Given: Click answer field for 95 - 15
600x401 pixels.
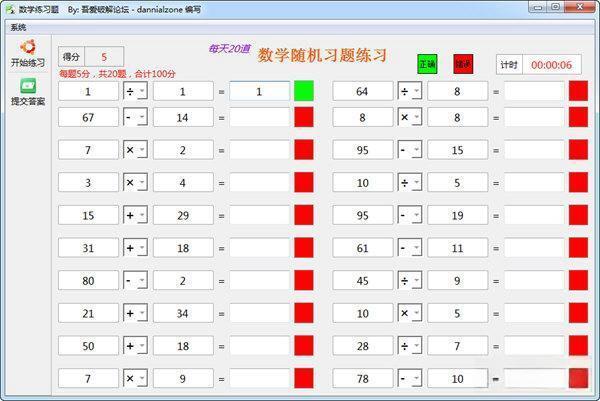Looking at the screenshot, I should [534, 150].
